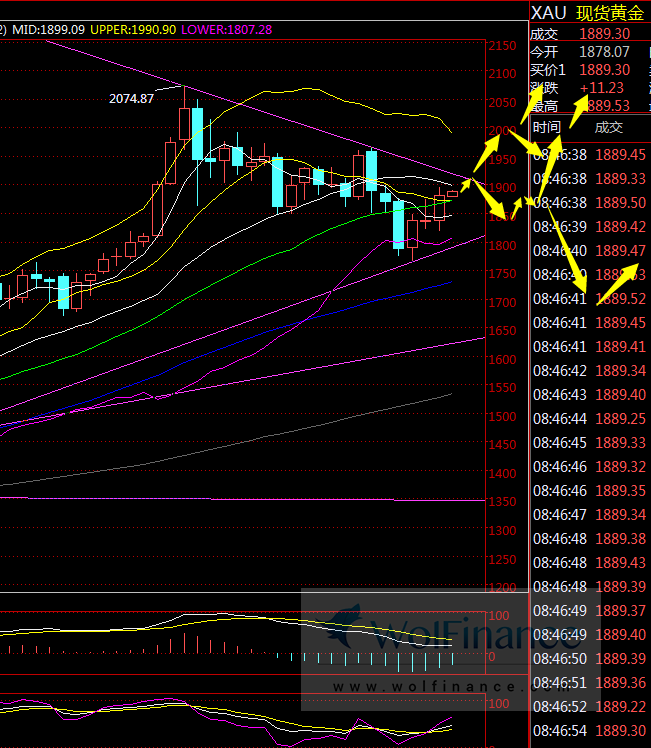Click the 1889.38 trade price
The image size is (651, 748).
[620, 539]
